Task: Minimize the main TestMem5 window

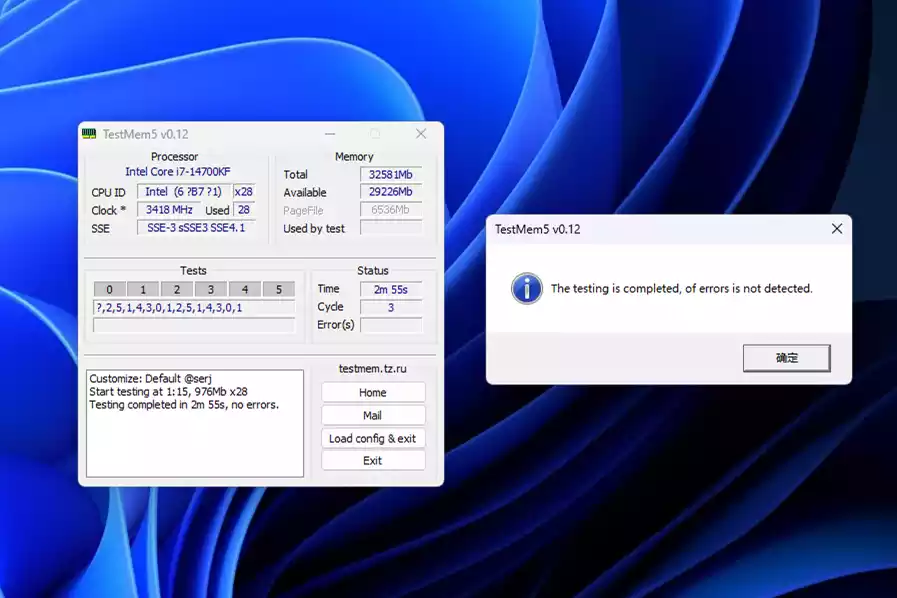Action: (330, 134)
